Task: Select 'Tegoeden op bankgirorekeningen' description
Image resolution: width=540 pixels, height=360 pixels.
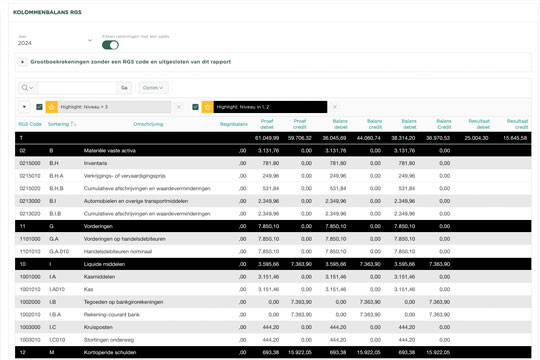Action: tap(123, 302)
